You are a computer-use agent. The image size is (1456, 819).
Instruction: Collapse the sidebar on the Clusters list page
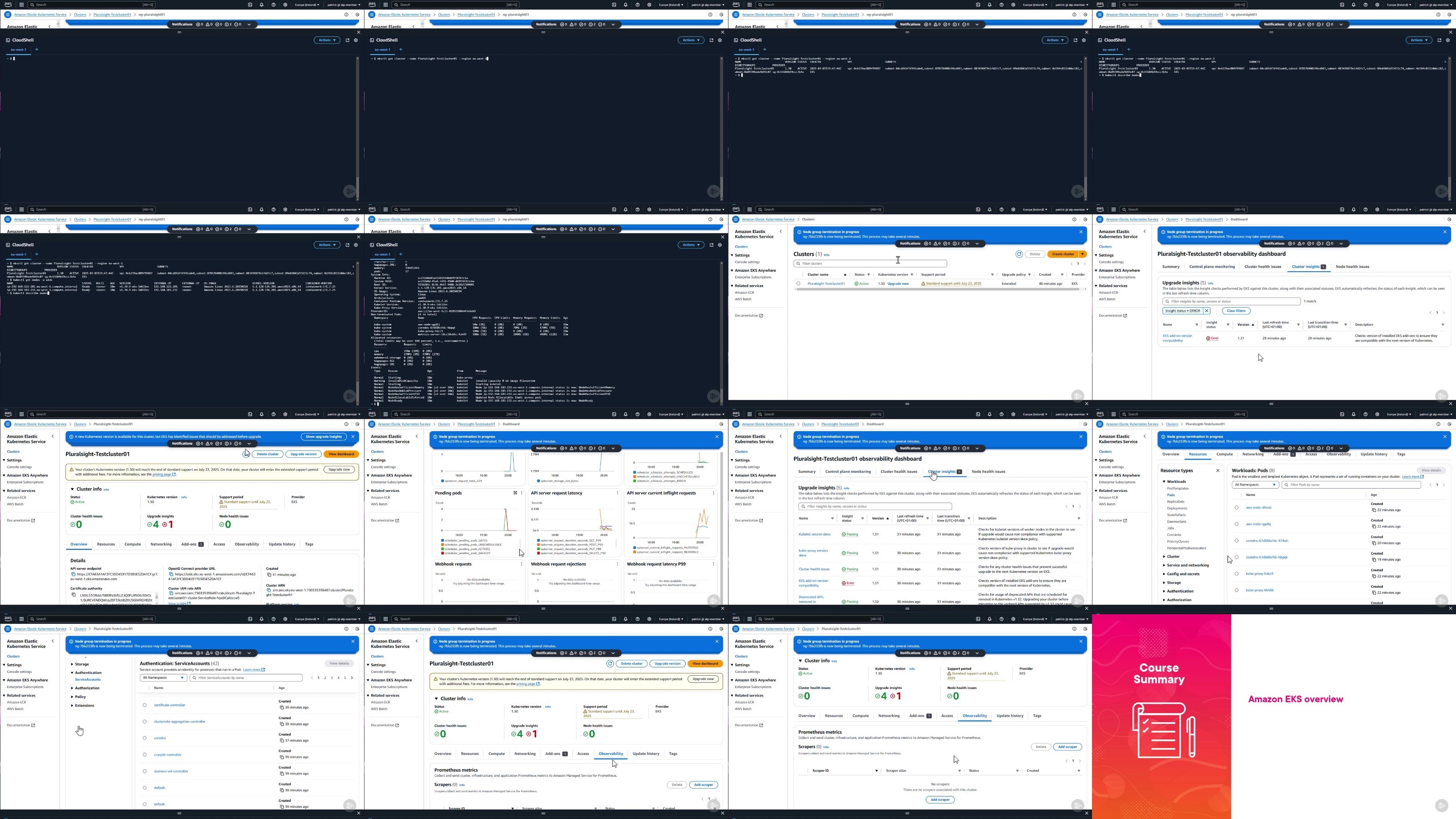[781, 232]
